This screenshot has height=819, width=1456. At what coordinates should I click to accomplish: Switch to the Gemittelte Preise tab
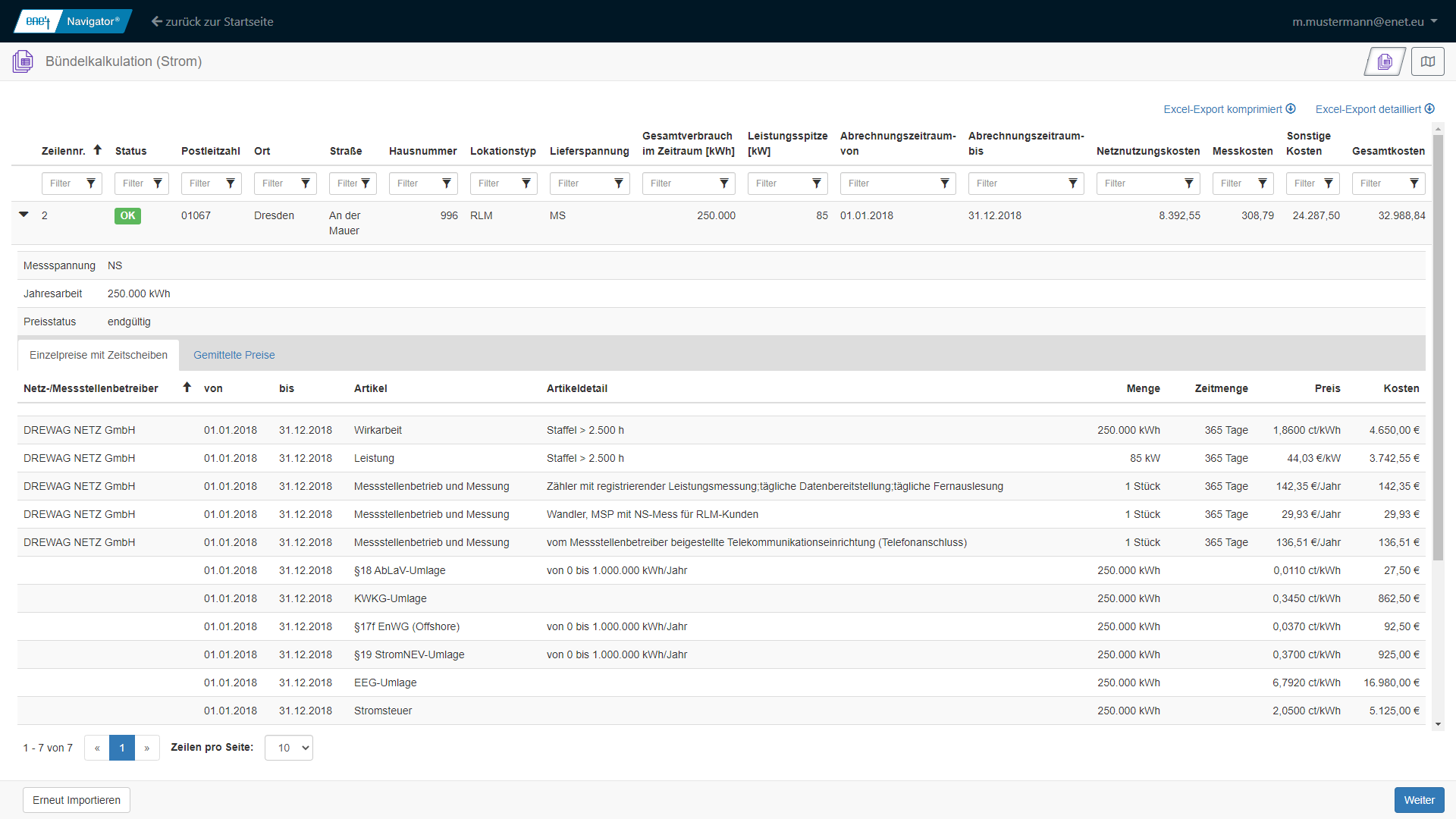click(x=234, y=355)
